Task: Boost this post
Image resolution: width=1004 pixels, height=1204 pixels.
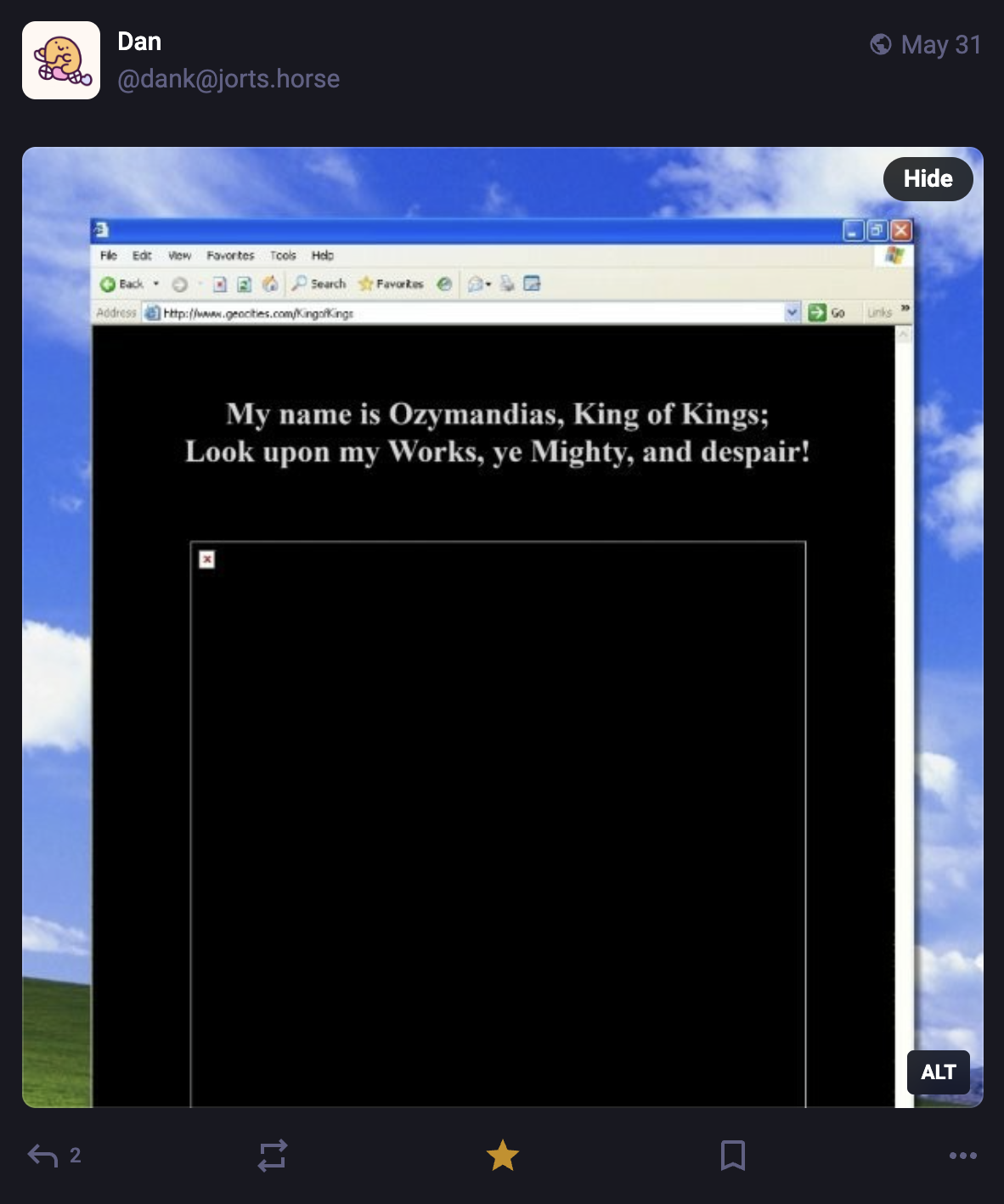Action: (x=273, y=1156)
